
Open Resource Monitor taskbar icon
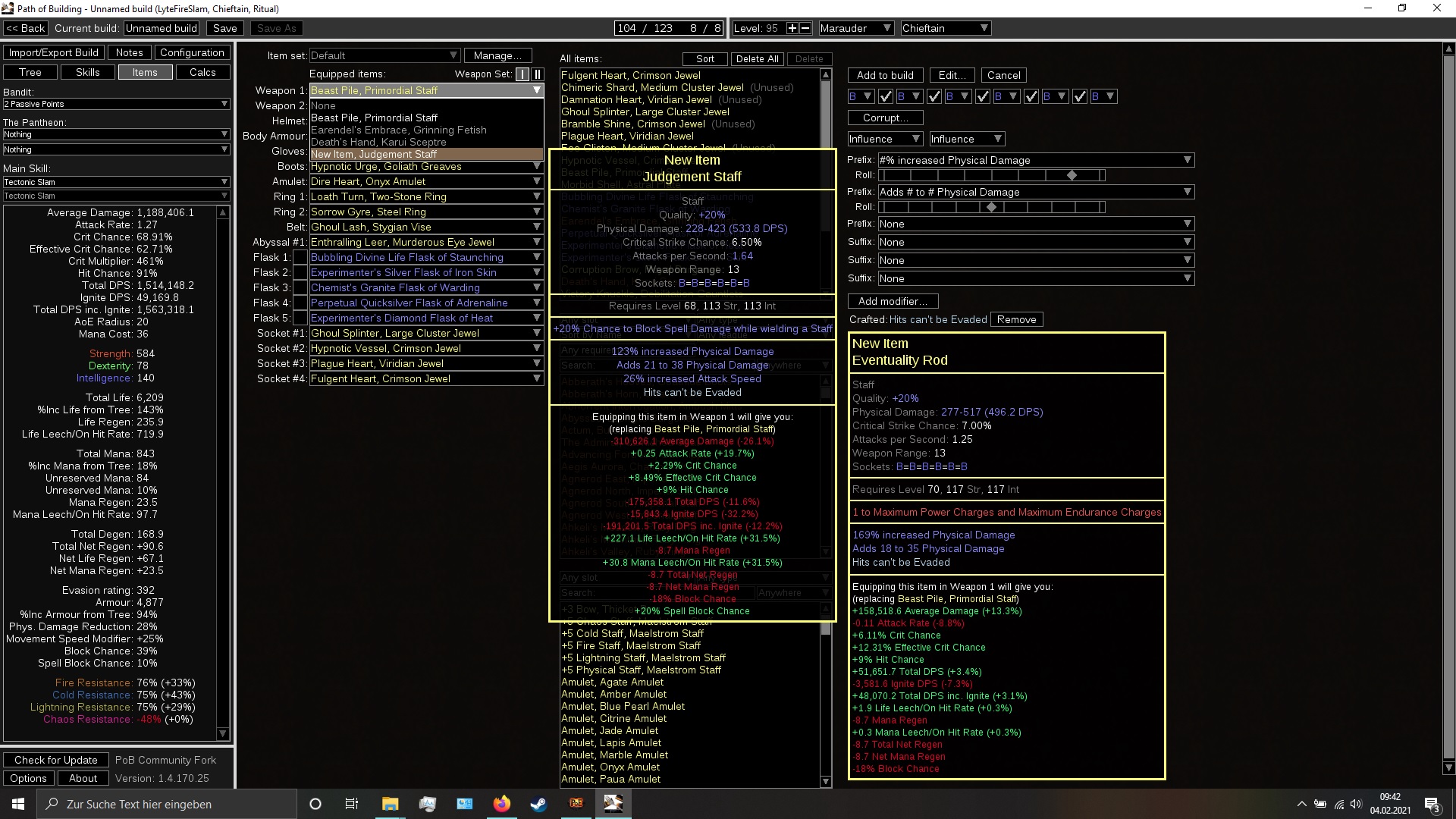click(x=428, y=804)
